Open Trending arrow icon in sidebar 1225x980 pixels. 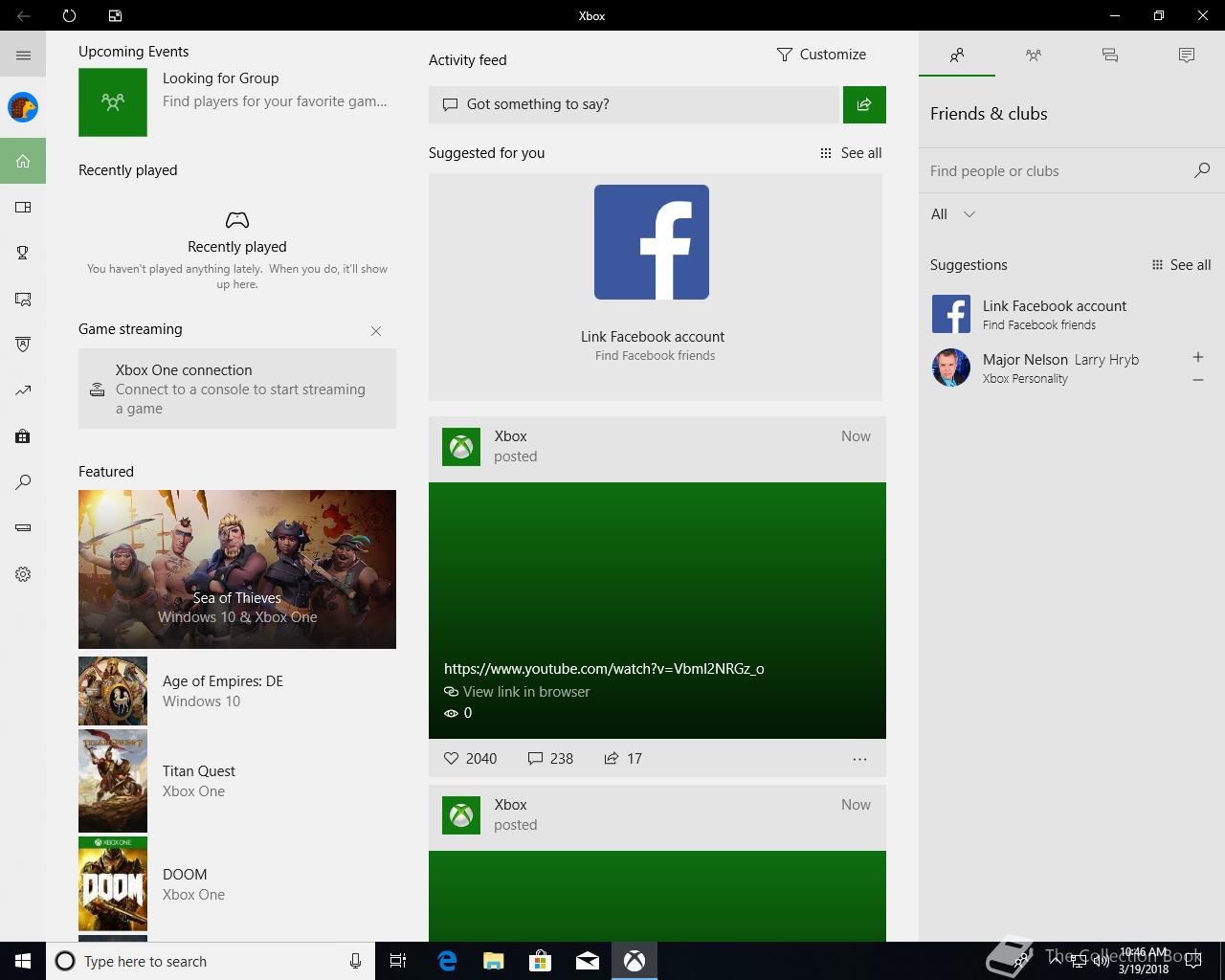pos(23,390)
